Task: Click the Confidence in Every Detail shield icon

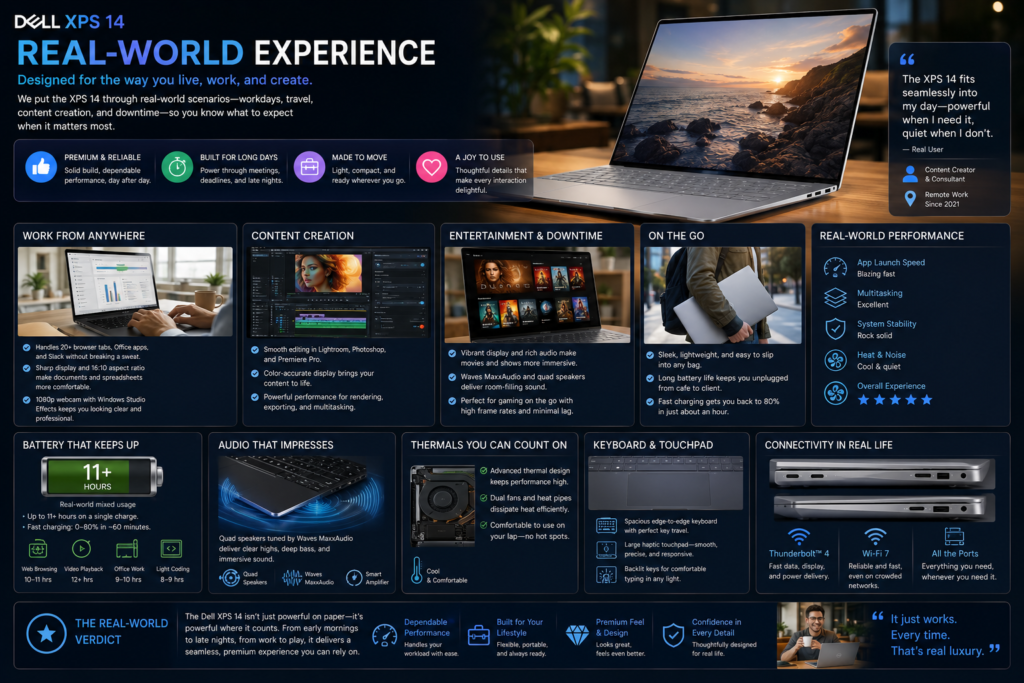Action: pos(673,635)
